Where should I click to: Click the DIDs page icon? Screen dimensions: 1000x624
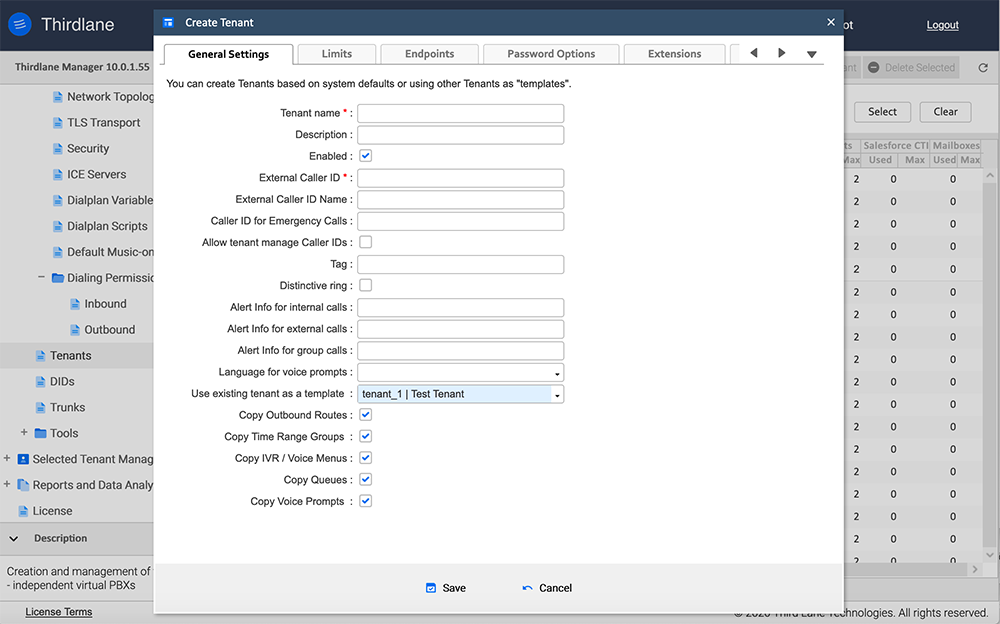pos(41,382)
